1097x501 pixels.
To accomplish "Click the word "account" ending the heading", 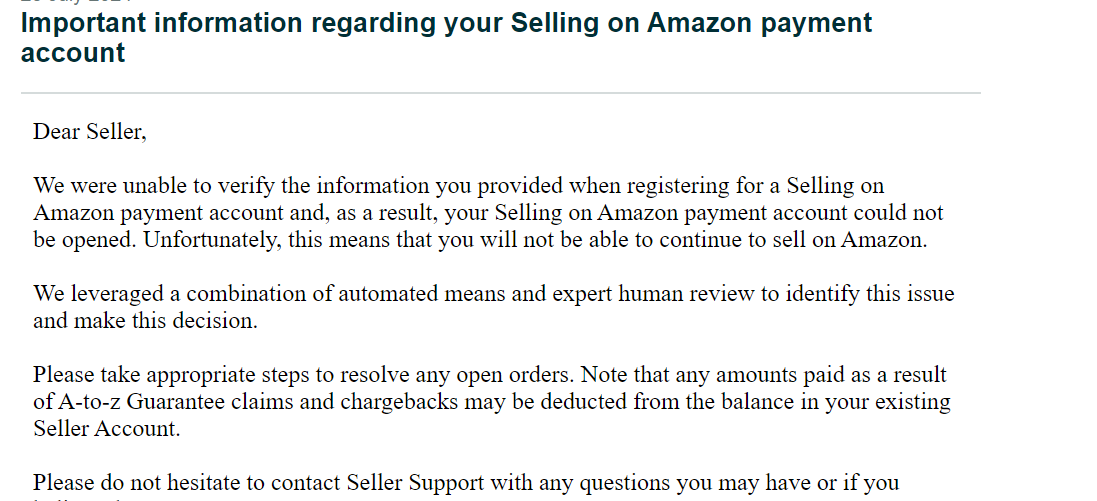I will point(73,53).
